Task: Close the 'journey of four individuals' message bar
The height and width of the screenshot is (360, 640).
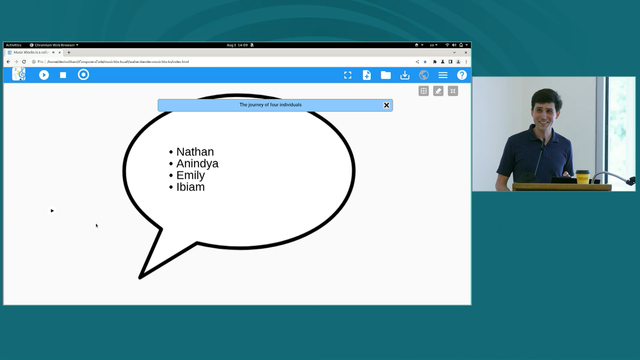Action: coord(387,105)
